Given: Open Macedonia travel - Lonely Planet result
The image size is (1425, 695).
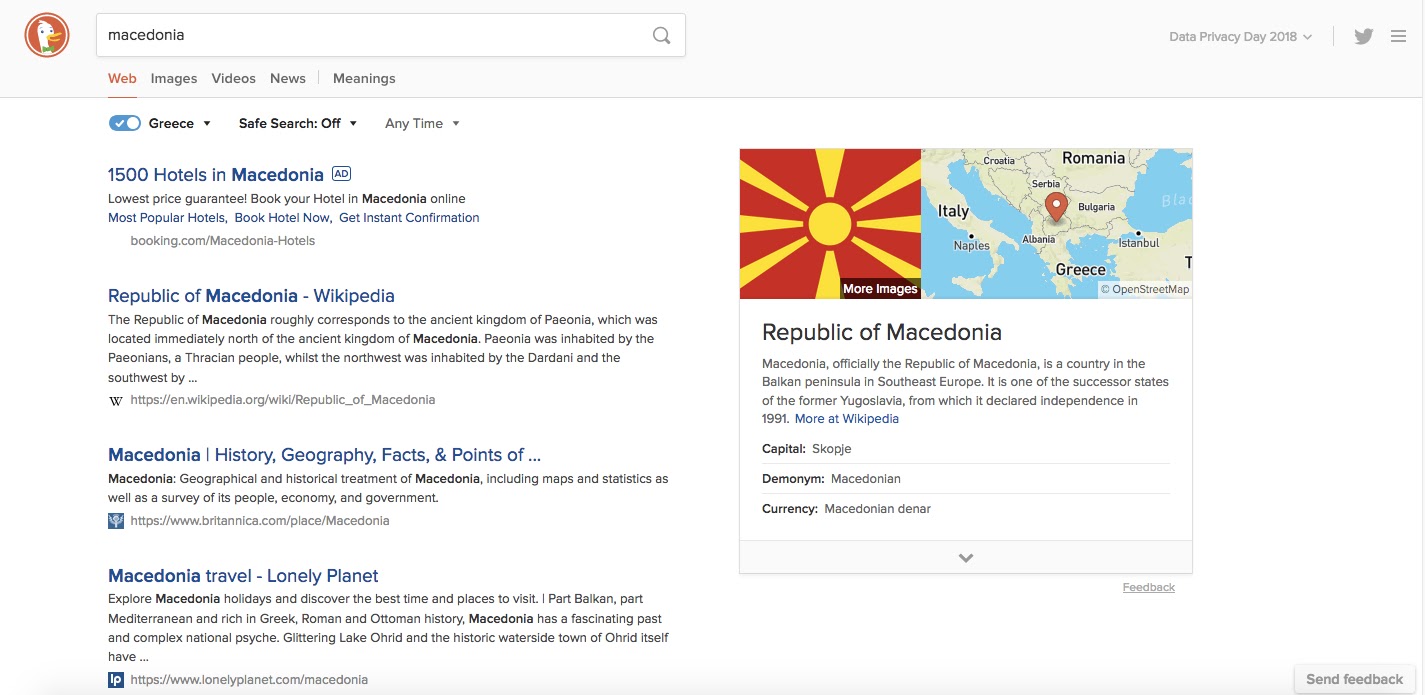Looking at the screenshot, I should pos(243,576).
